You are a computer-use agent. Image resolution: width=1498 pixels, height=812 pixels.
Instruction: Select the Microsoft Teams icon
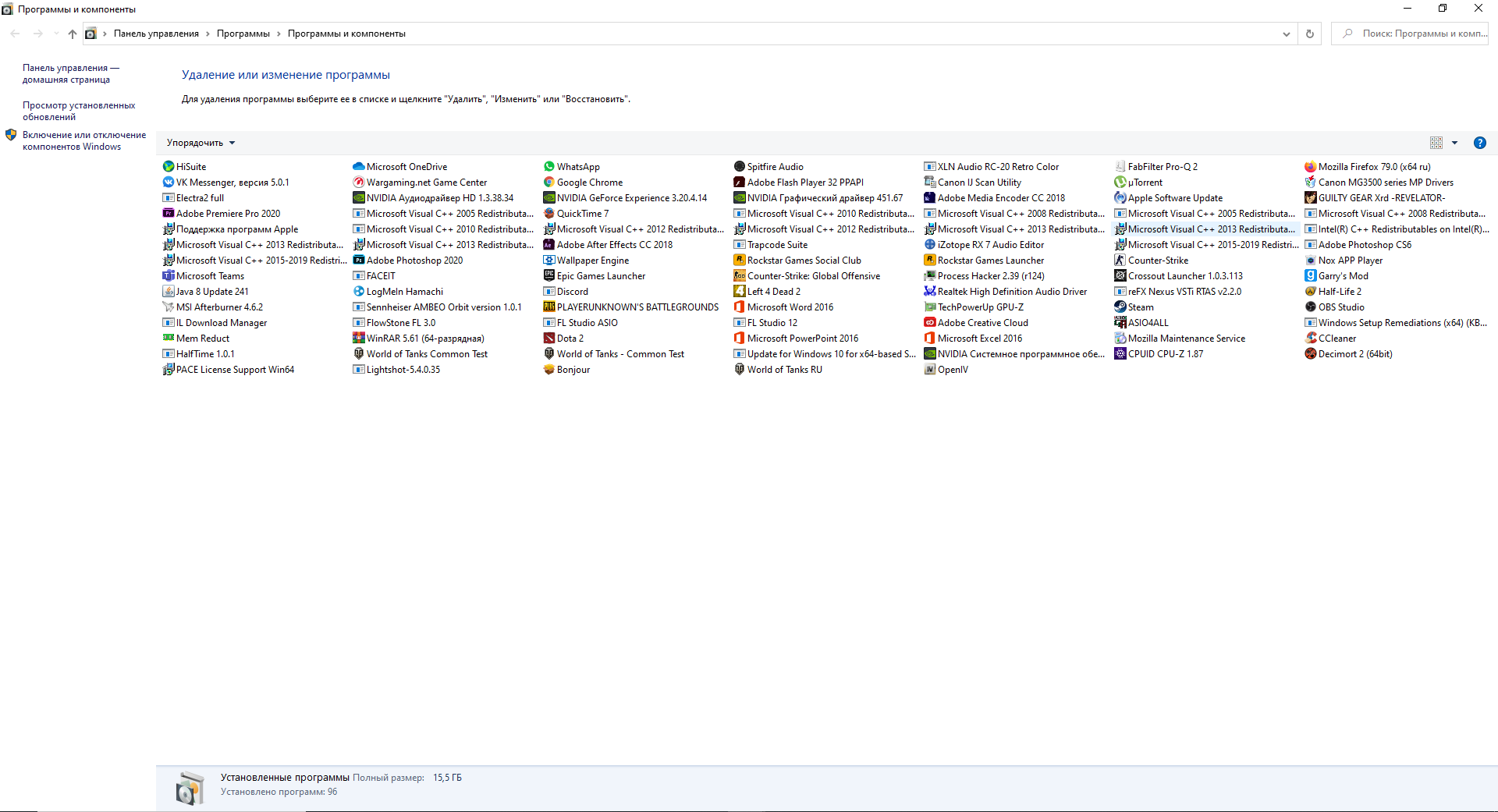pyautogui.click(x=169, y=275)
